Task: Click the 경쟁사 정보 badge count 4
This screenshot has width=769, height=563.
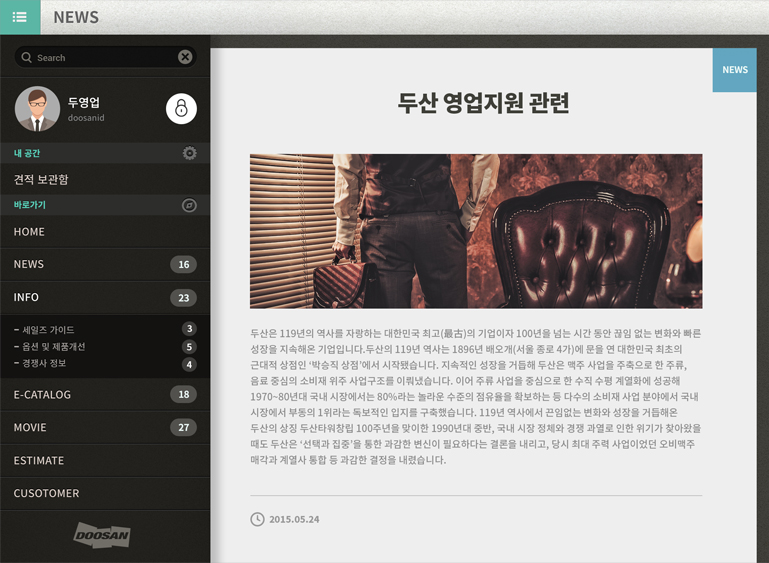Action: [x=189, y=364]
